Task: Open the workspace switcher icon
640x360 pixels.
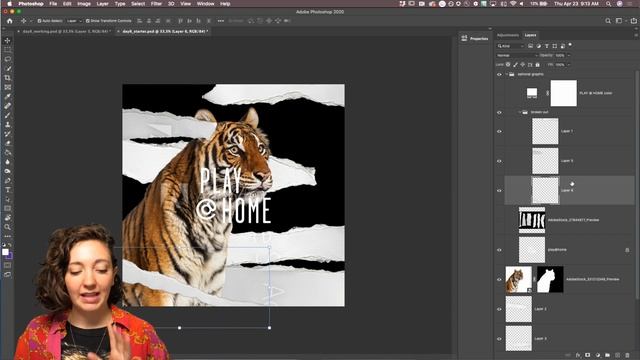Action: (620, 21)
